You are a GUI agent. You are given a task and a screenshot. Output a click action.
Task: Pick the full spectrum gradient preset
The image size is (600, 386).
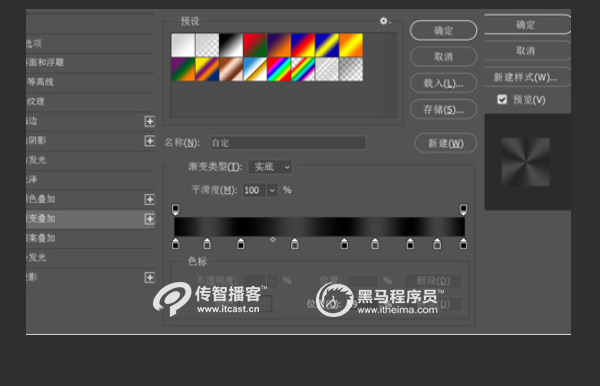[x=279, y=69]
